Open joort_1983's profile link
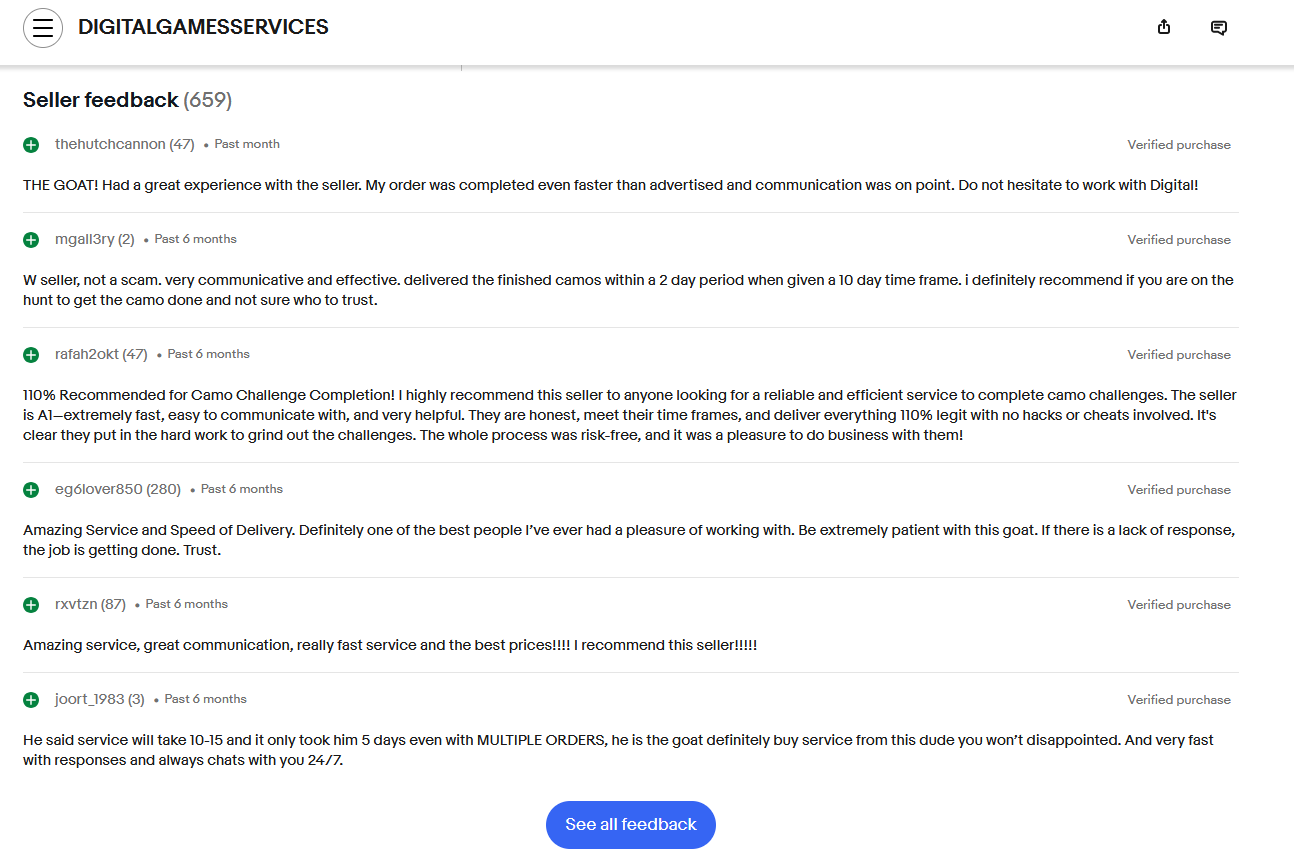This screenshot has height=865, width=1294. (90, 699)
